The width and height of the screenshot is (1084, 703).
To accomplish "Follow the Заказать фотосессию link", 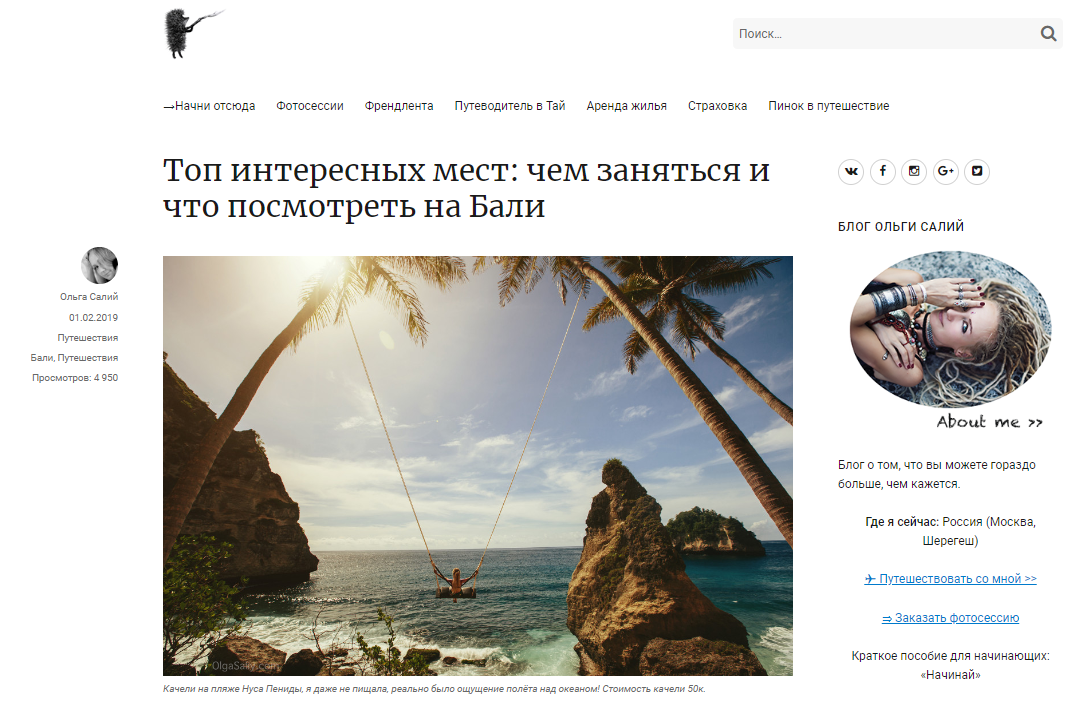I will pos(950,617).
